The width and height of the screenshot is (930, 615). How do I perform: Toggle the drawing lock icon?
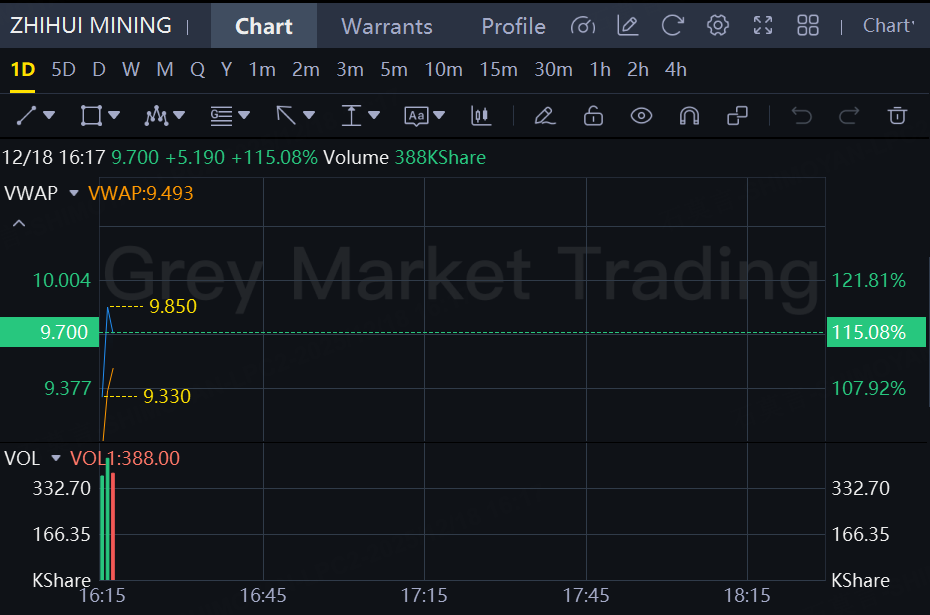(x=593, y=116)
